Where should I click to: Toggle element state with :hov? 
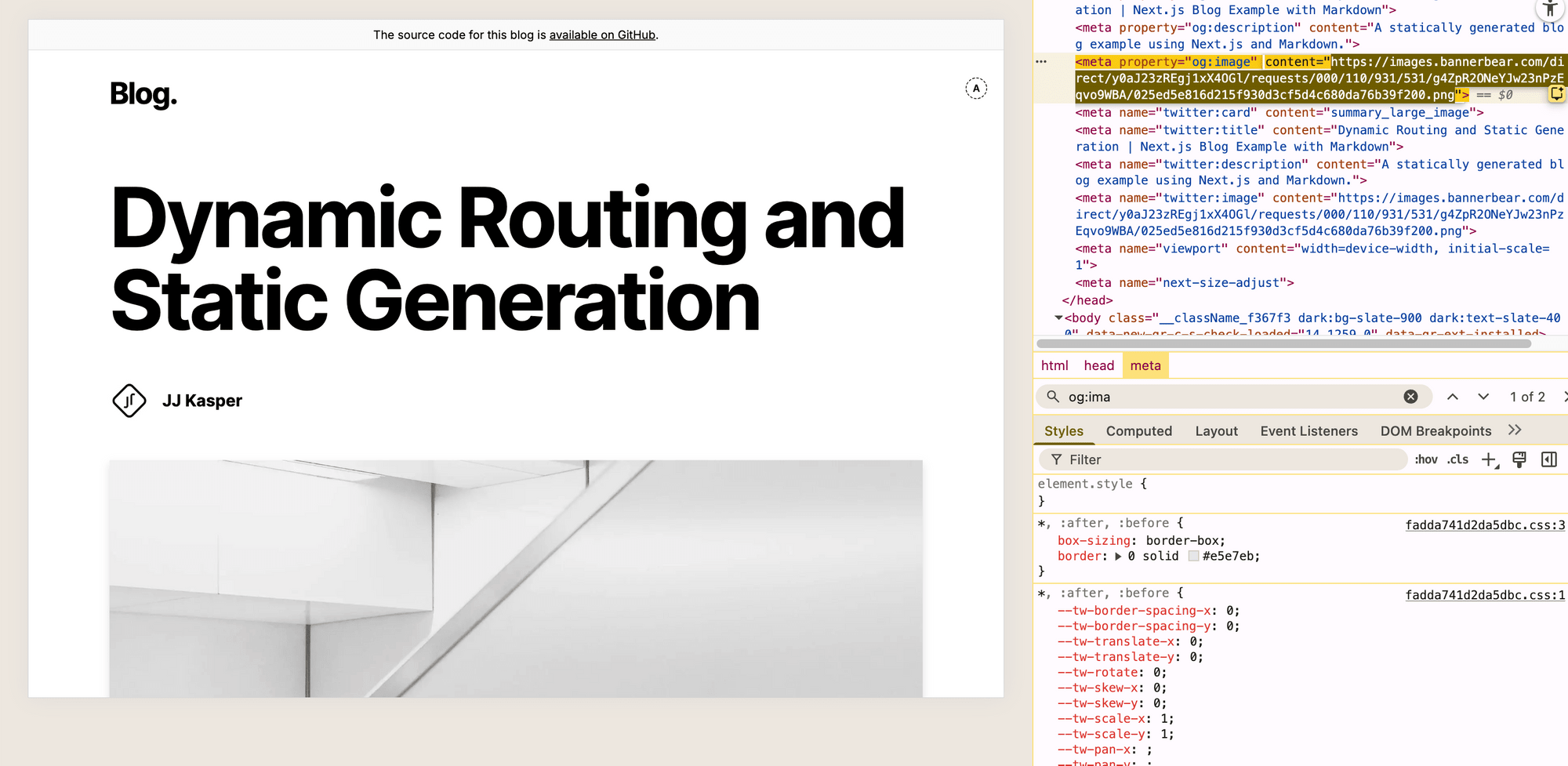1426,459
